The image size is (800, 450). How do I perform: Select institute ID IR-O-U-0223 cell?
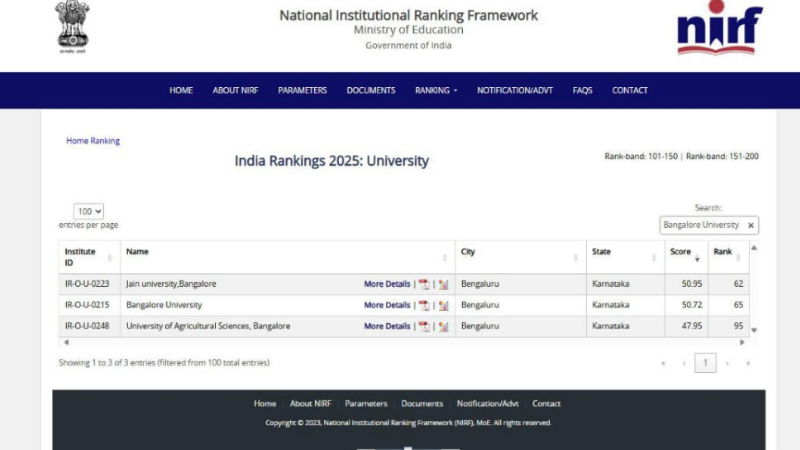87,284
